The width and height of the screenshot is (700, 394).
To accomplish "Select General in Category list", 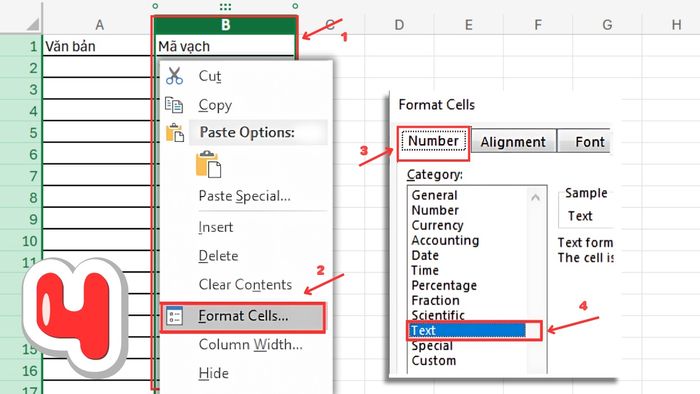I will point(434,195).
